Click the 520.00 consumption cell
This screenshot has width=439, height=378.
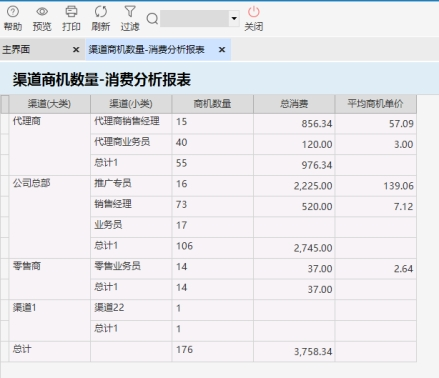pyautogui.click(x=294, y=206)
